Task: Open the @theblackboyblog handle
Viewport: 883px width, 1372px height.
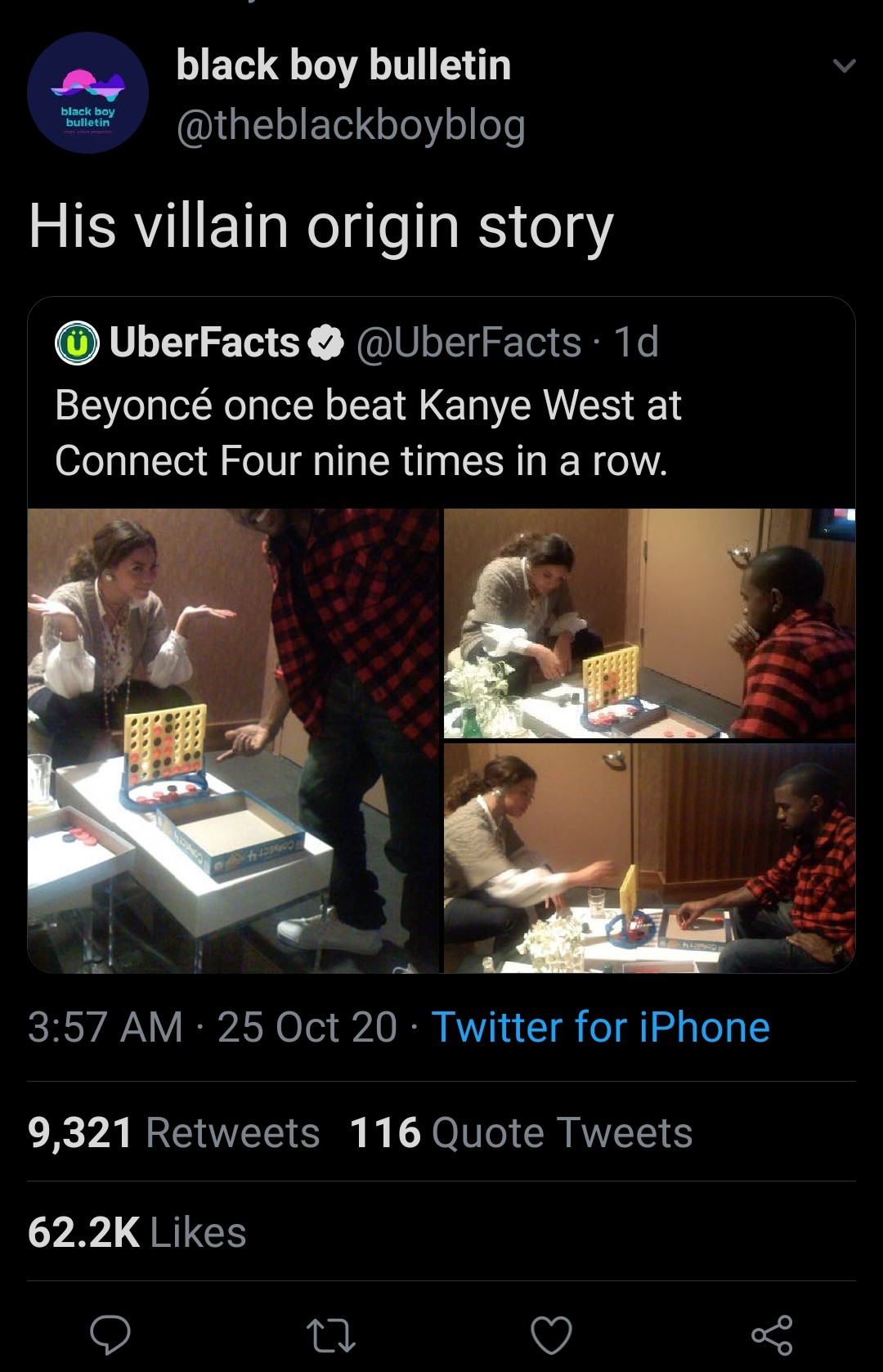Action: 351,126
